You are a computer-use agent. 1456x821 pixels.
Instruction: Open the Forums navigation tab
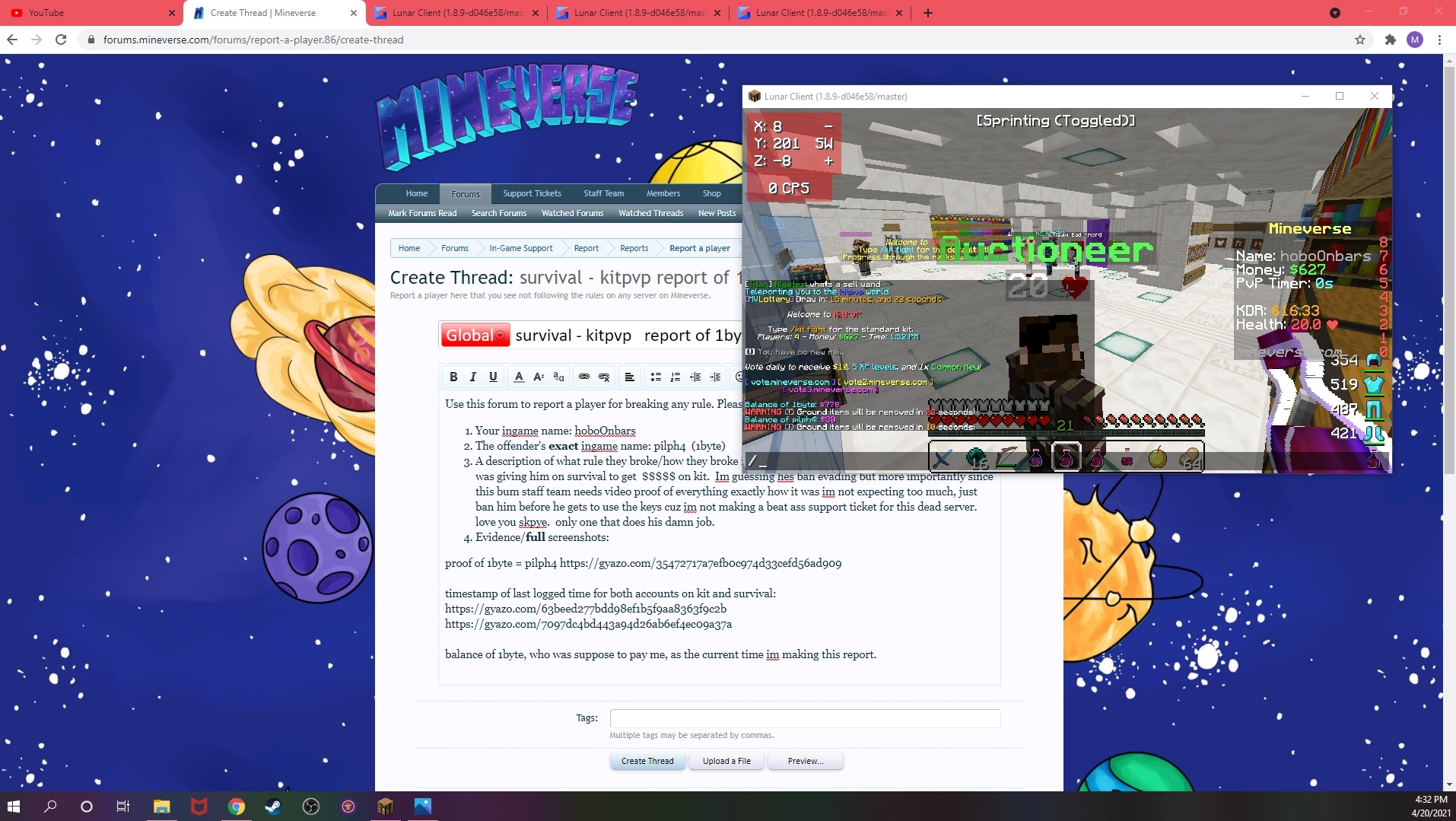(x=466, y=193)
